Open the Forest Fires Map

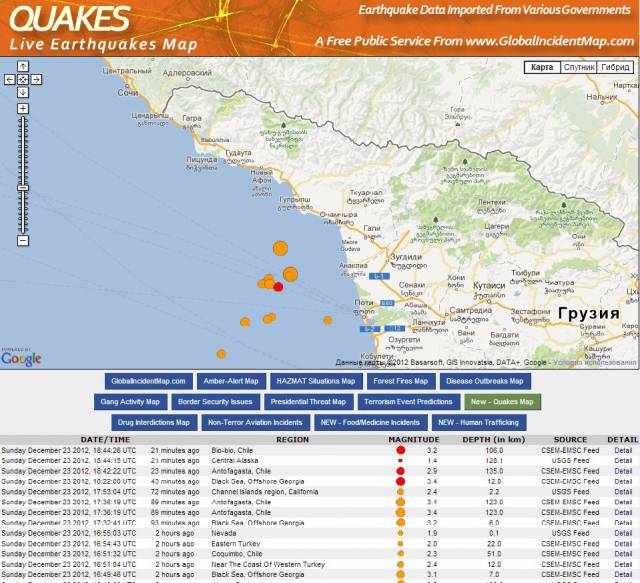(x=399, y=381)
